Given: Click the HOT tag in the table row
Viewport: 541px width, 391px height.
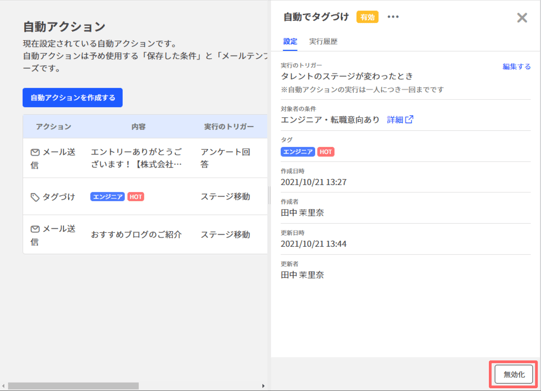Looking at the screenshot, I should point(136,197).
